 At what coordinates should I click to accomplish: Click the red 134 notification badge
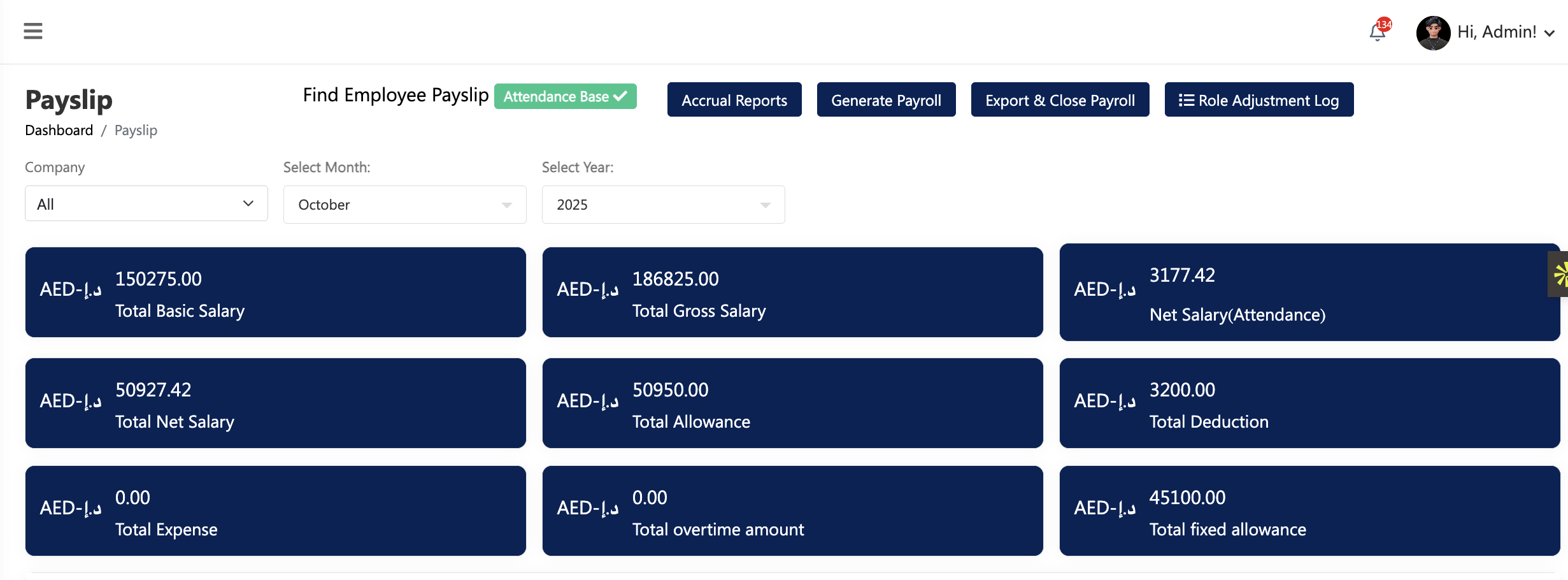1384,25
